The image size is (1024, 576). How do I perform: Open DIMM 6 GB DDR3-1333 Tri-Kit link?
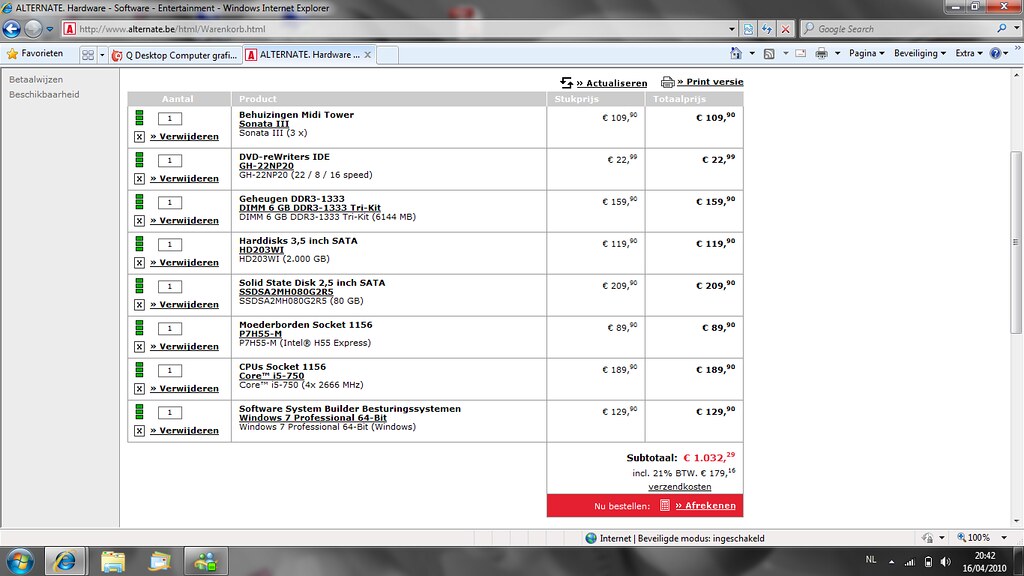coord(310,208)
